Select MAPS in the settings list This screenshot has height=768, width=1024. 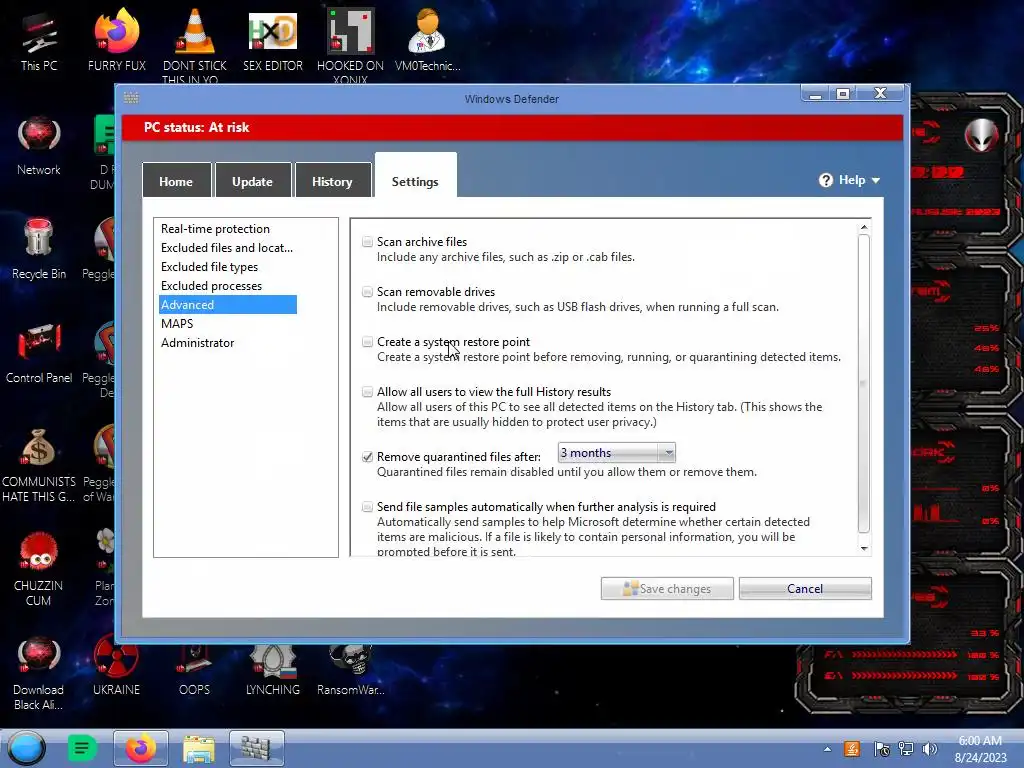coord(177,323)
